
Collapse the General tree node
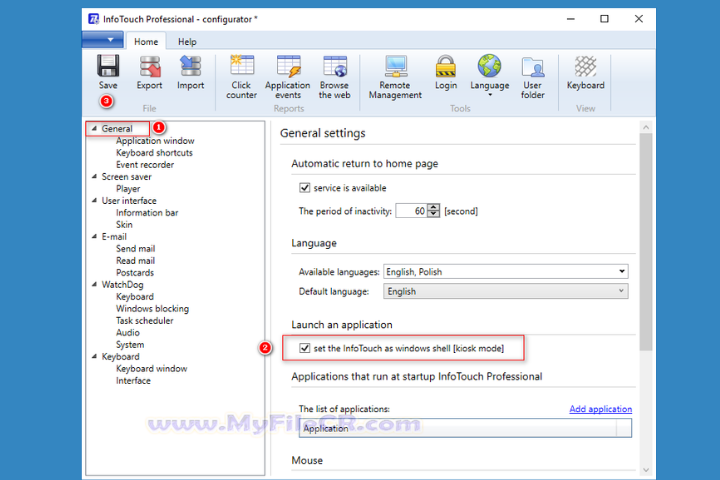pos(94,129)
